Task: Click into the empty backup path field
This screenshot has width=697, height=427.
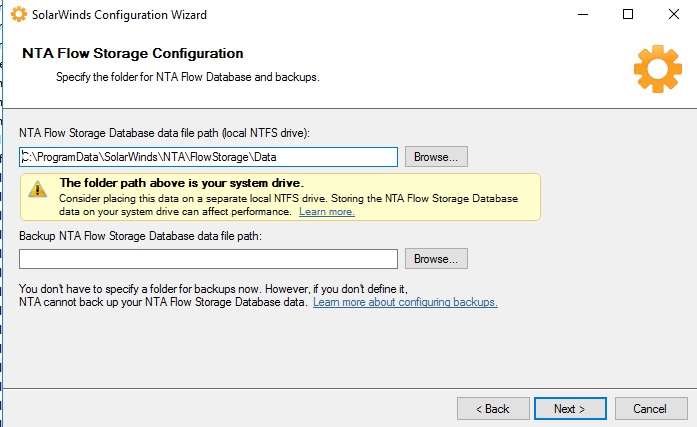Action: [x=208, y=259]
